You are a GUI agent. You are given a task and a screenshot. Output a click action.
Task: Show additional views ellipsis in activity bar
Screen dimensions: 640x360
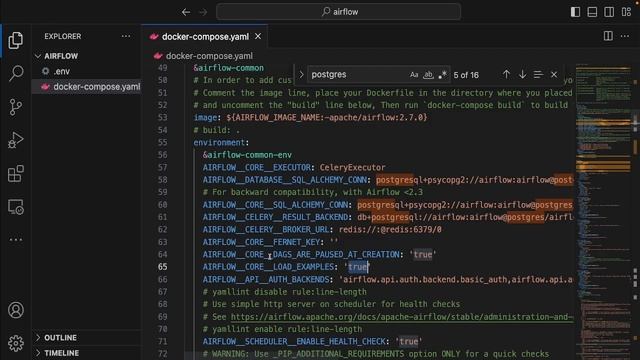(x=16, y=240)
